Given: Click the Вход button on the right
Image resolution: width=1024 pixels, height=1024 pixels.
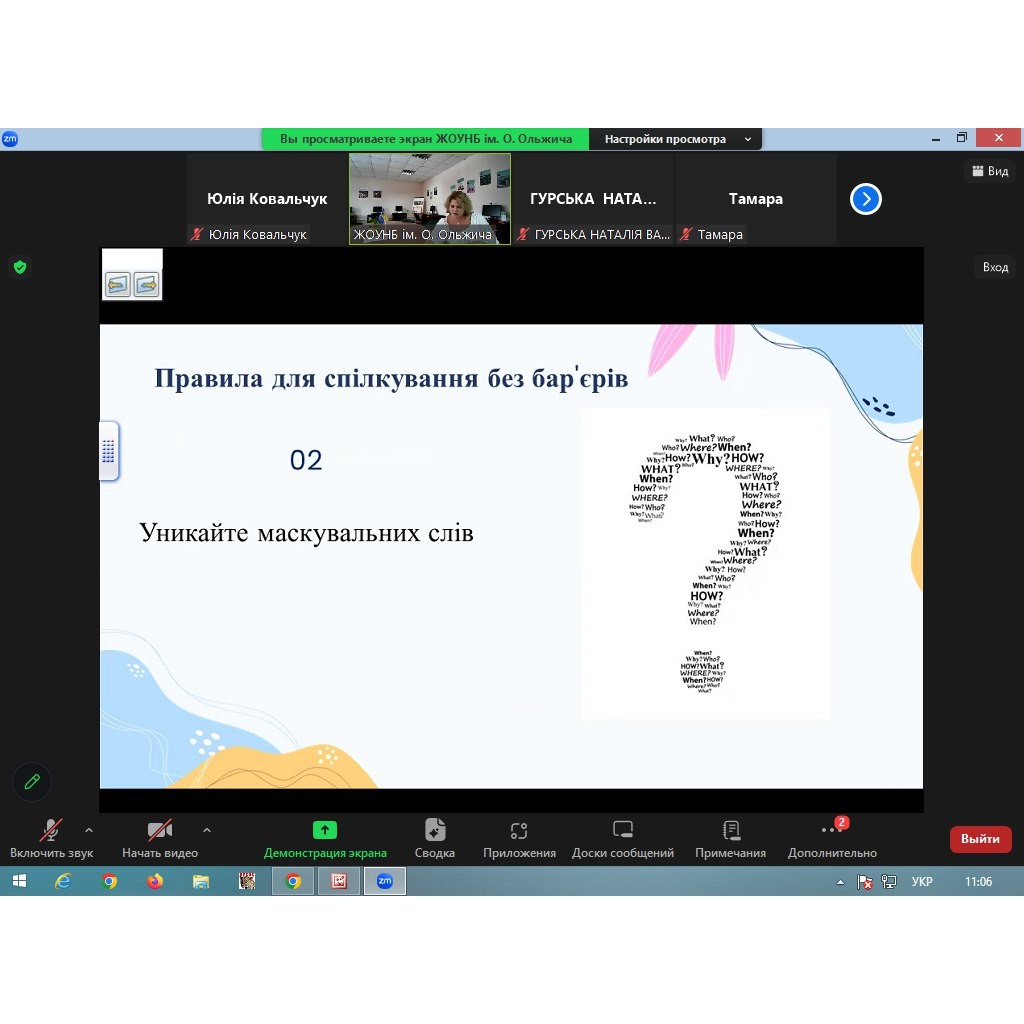Looking at the screenshot, I should click(x=995, y=267).
